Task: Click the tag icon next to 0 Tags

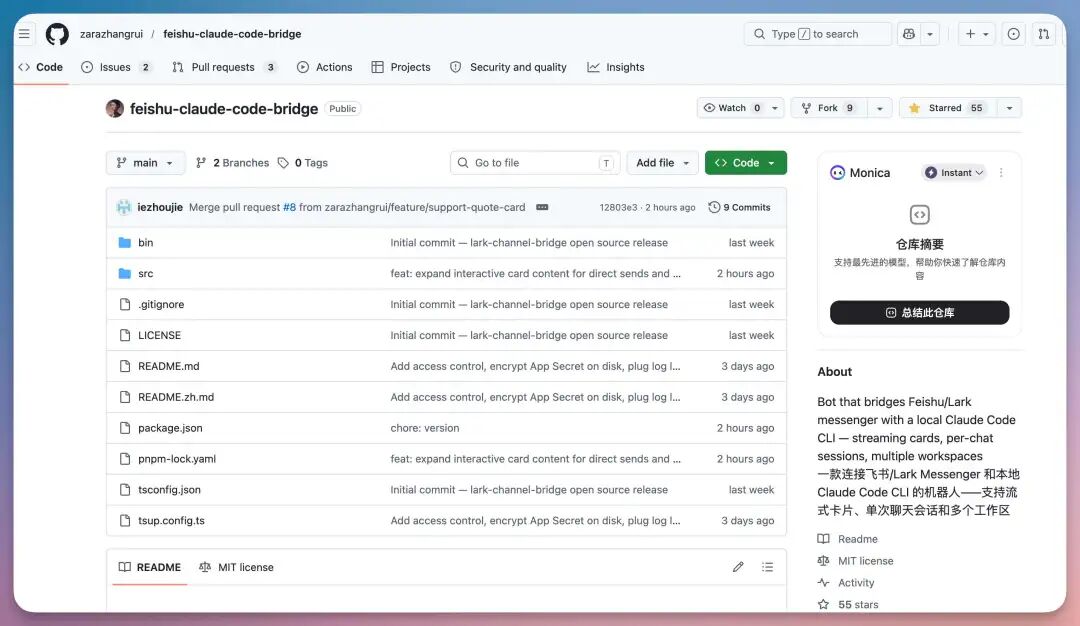Action: coord(283,163)
